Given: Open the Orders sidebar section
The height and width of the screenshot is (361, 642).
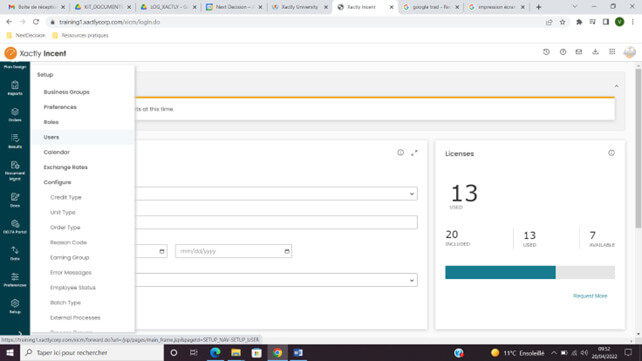Looking at the screenshot, I should tap(15, 115).
